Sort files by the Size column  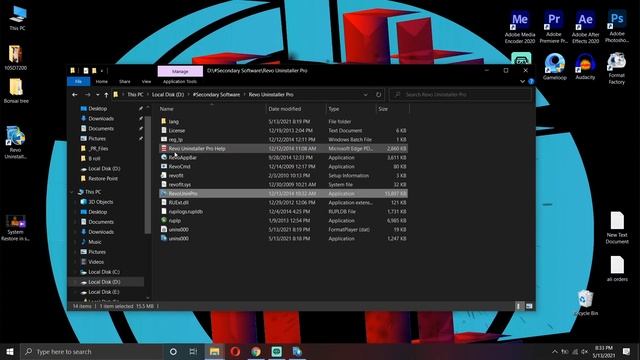392,109
